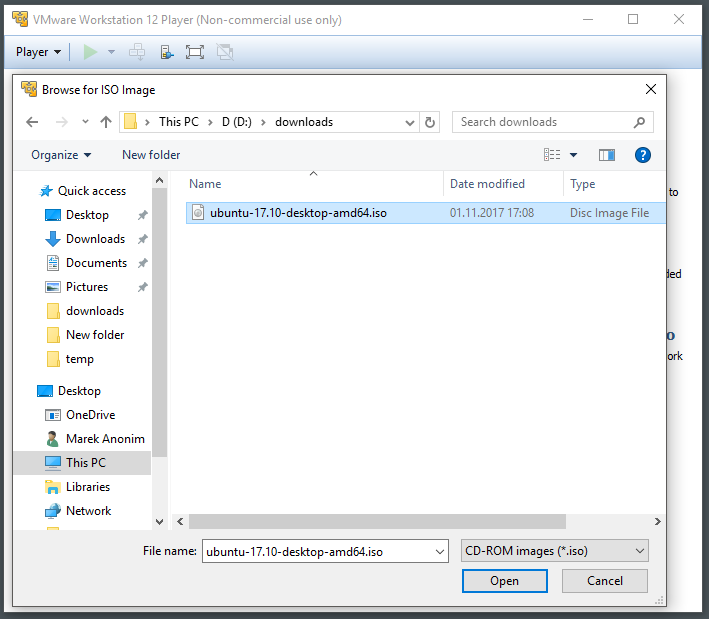Screen dimensions: 709x619
Task: Open lowercase downloads folder in sidebar
Action: click(95, 311)
